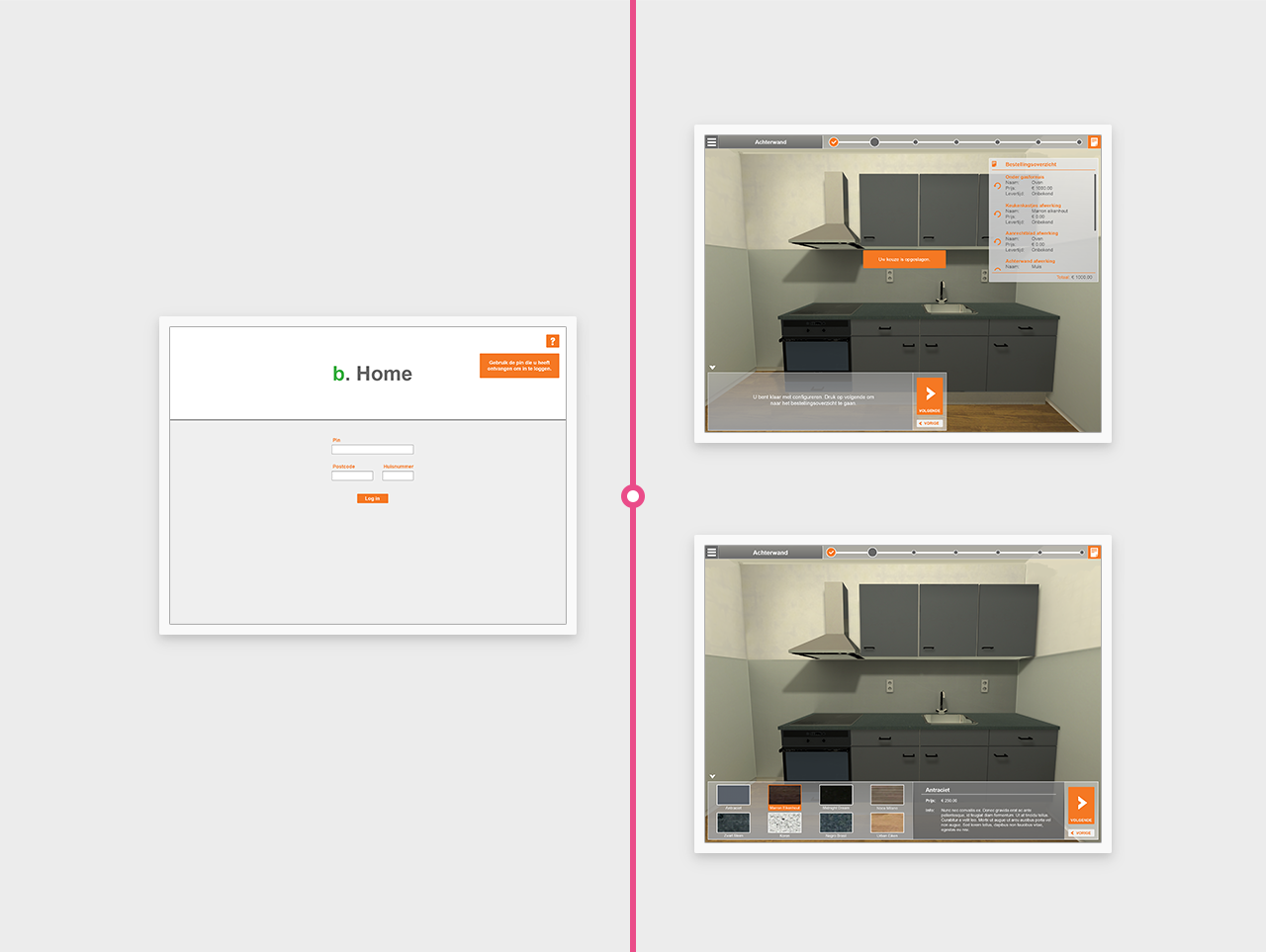This screenshot has height=952, width=1266.
Task: Click Volgende arrow button on material swatches screen
Action: tap(1081, 806)
